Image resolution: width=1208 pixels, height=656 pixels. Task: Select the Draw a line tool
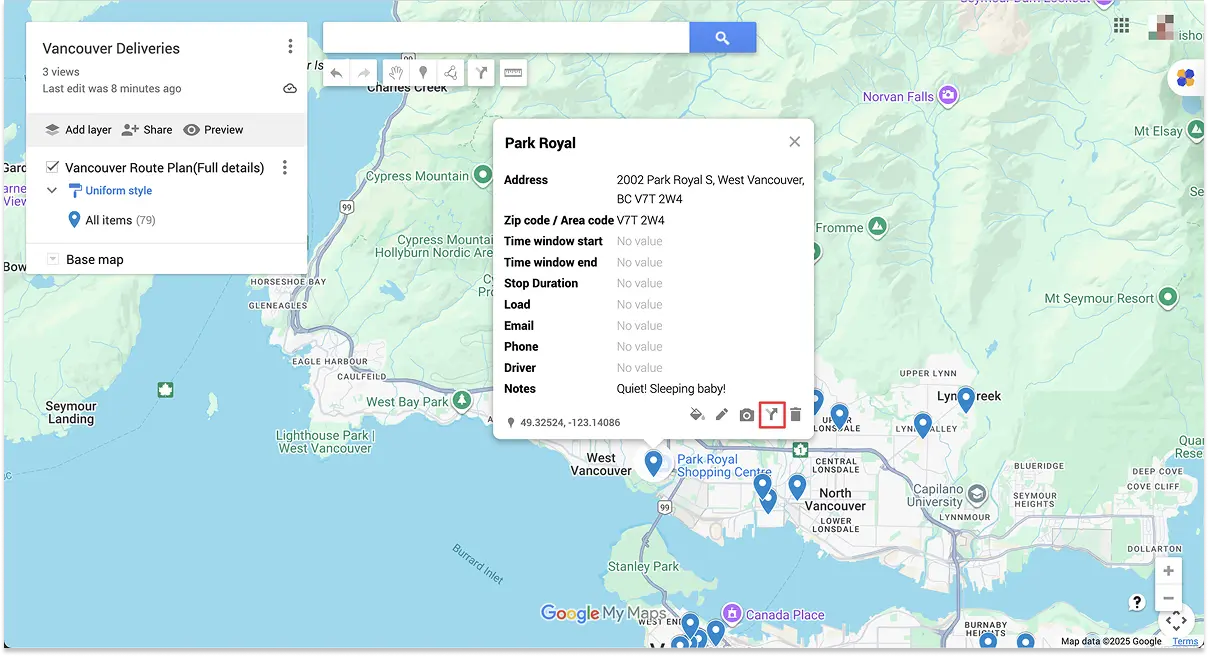point(451,72)
